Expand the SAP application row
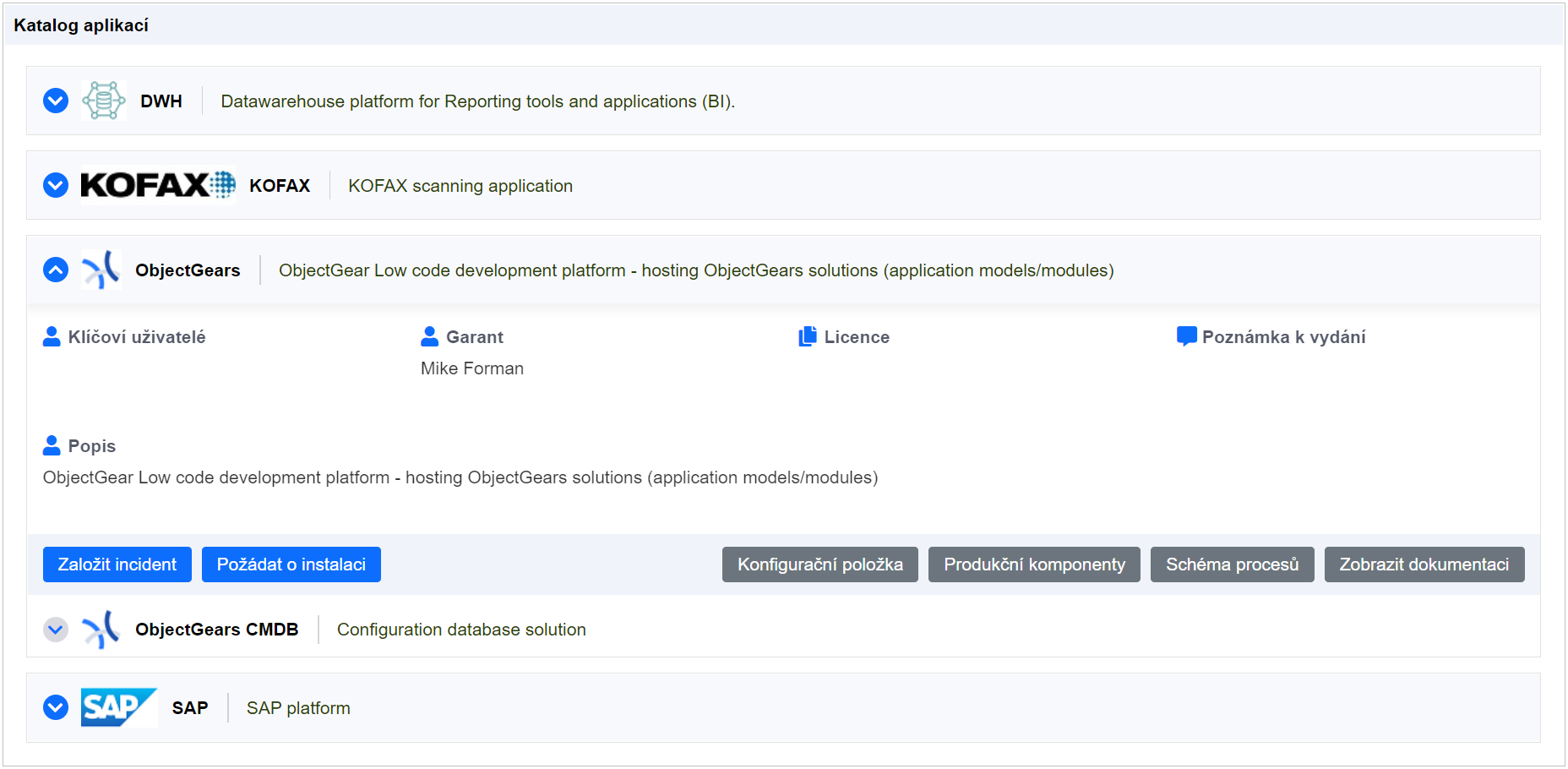 click(56, 707)
